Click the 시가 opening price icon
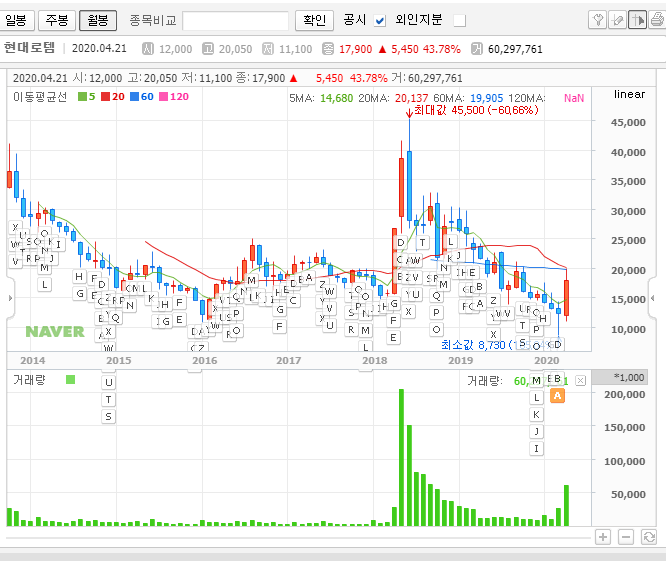The width and height of the screenshot is (666, 561). coord(148,49)
